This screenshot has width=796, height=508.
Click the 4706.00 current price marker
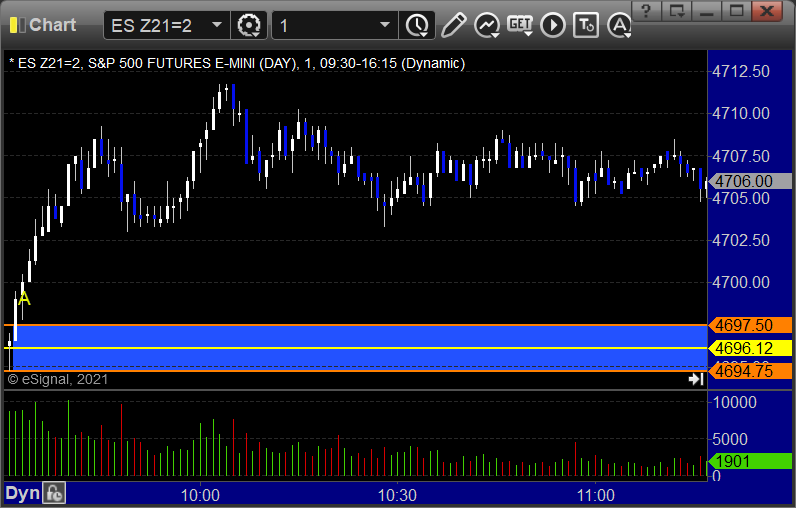click(x=750, y=181)
